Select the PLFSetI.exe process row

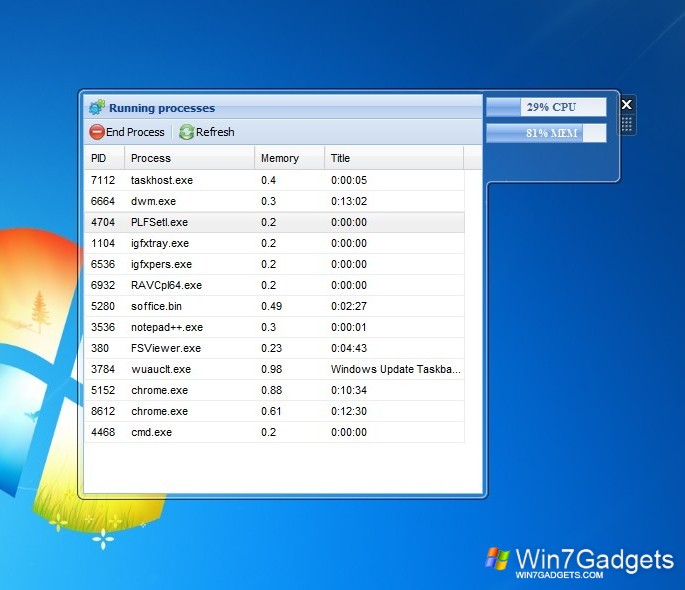click(274, 222)
